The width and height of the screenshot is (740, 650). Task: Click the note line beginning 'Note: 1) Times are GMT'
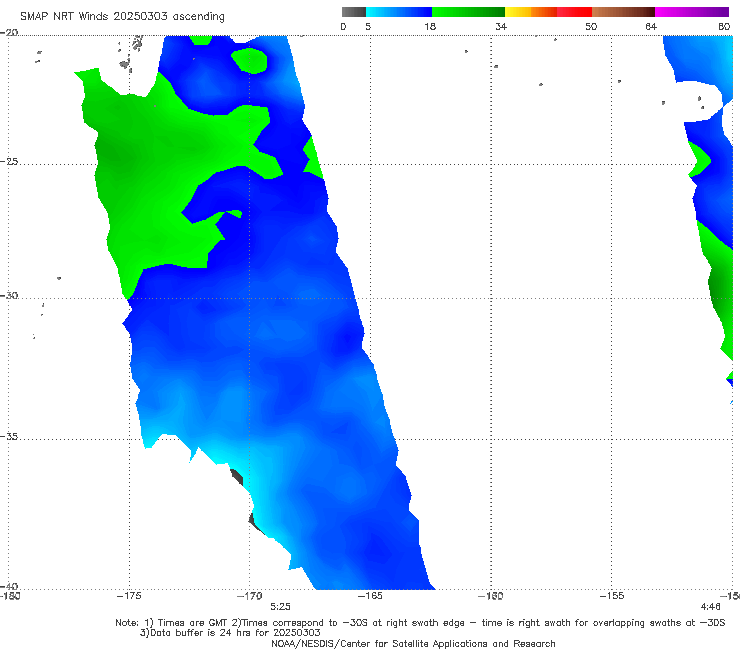pos(420,623)
